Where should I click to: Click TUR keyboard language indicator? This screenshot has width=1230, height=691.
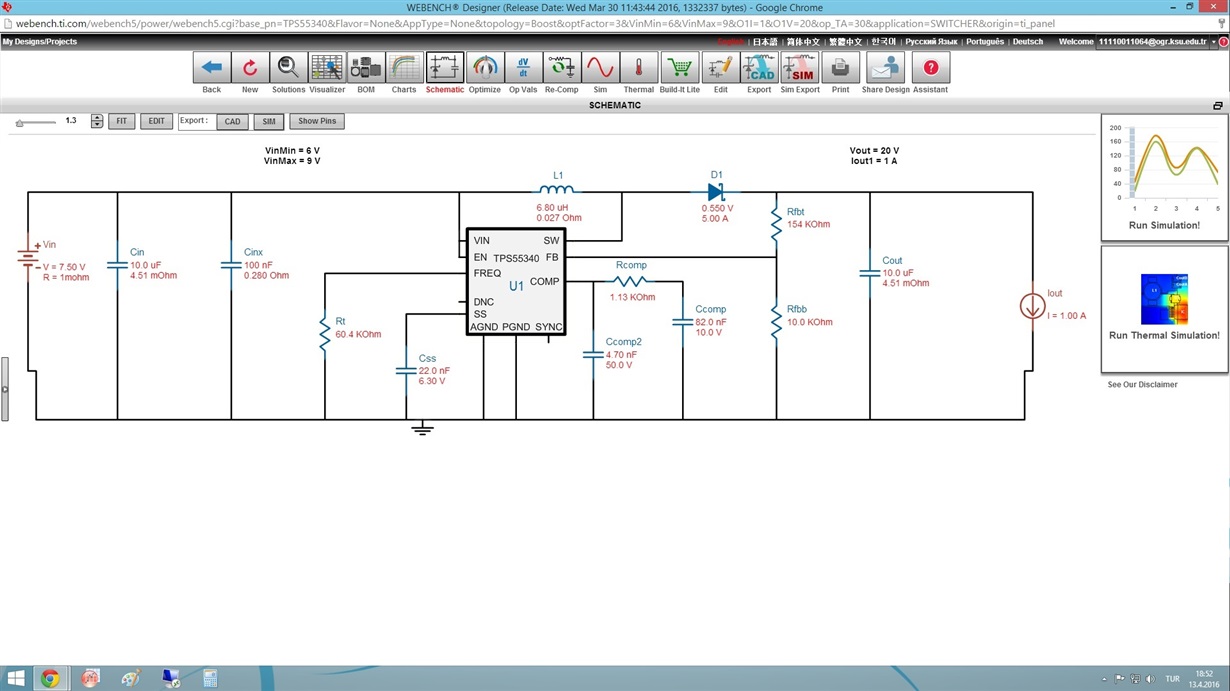point(1172,679)
